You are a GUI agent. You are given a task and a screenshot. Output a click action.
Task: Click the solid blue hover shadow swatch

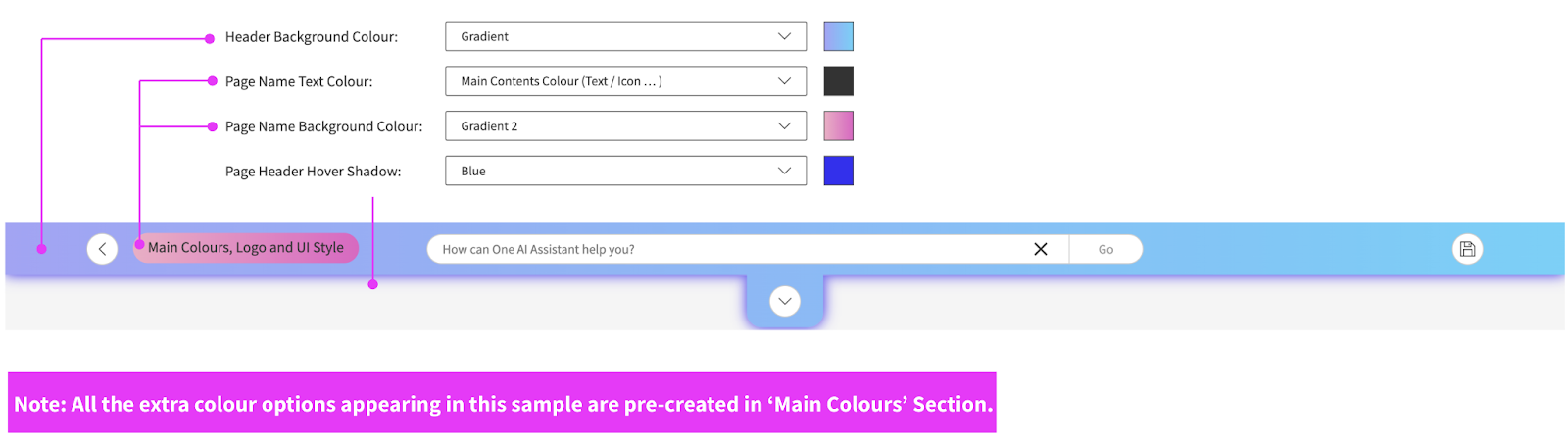click(838, 171)
